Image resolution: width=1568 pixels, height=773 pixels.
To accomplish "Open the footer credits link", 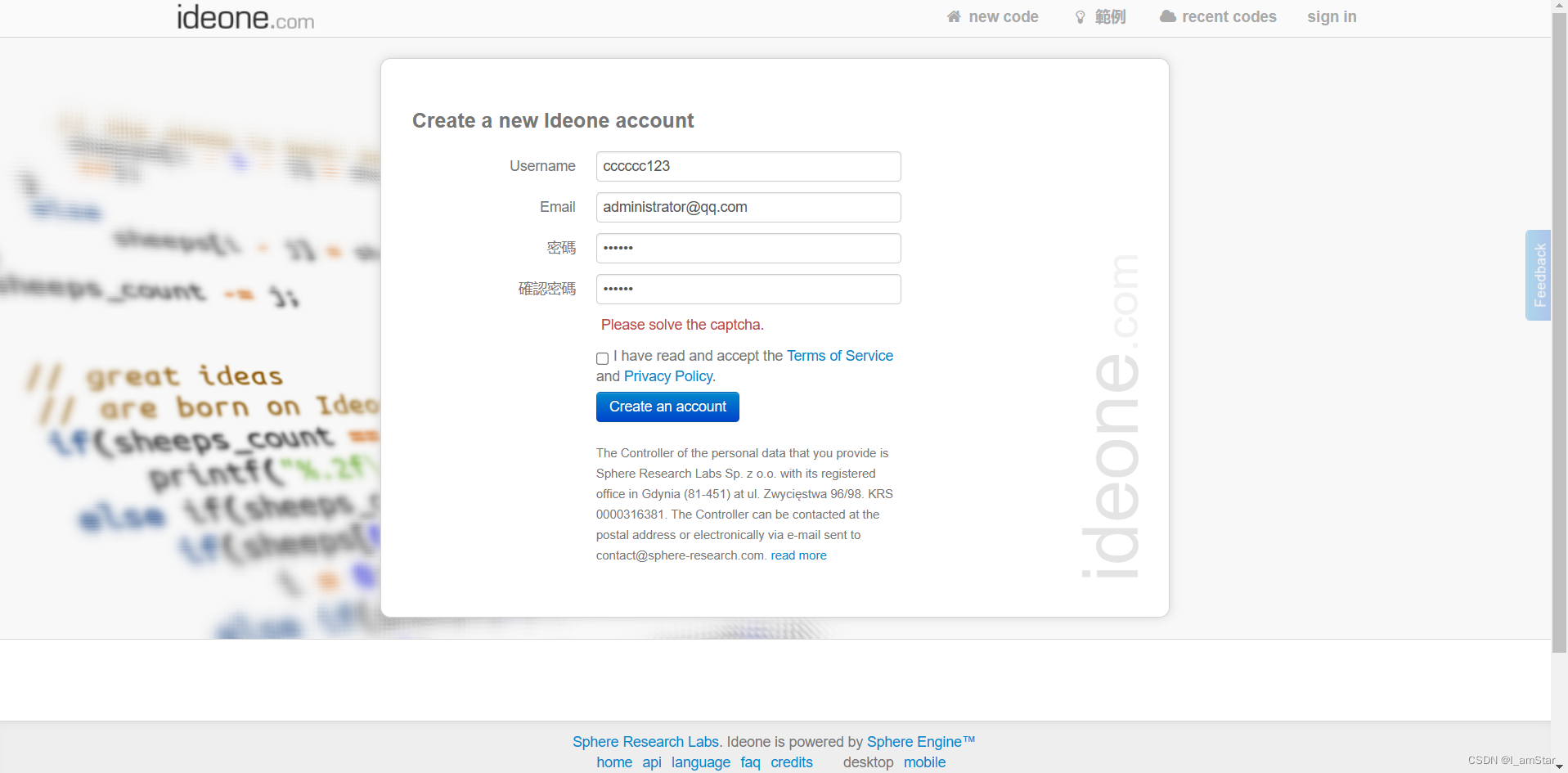I will 792,762.
